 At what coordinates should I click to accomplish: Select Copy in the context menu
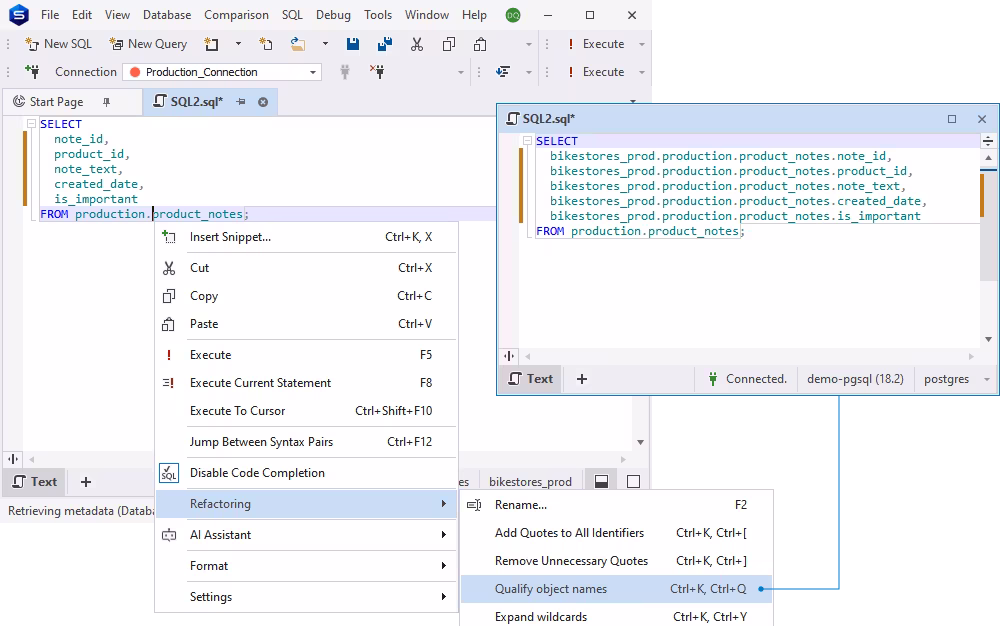[307, 296]
